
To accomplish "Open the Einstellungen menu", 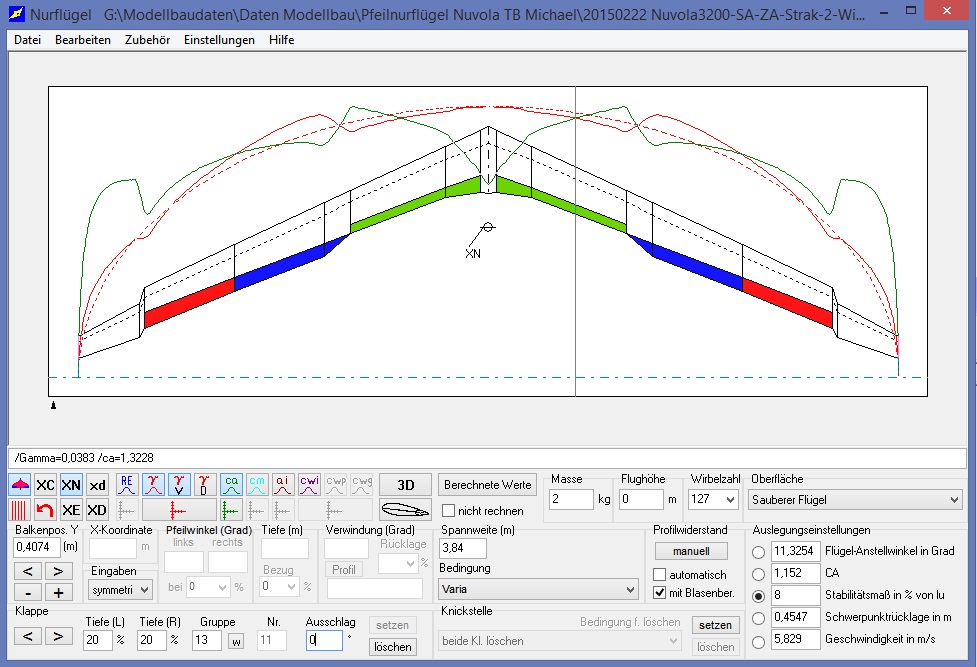I will [218, 40].
